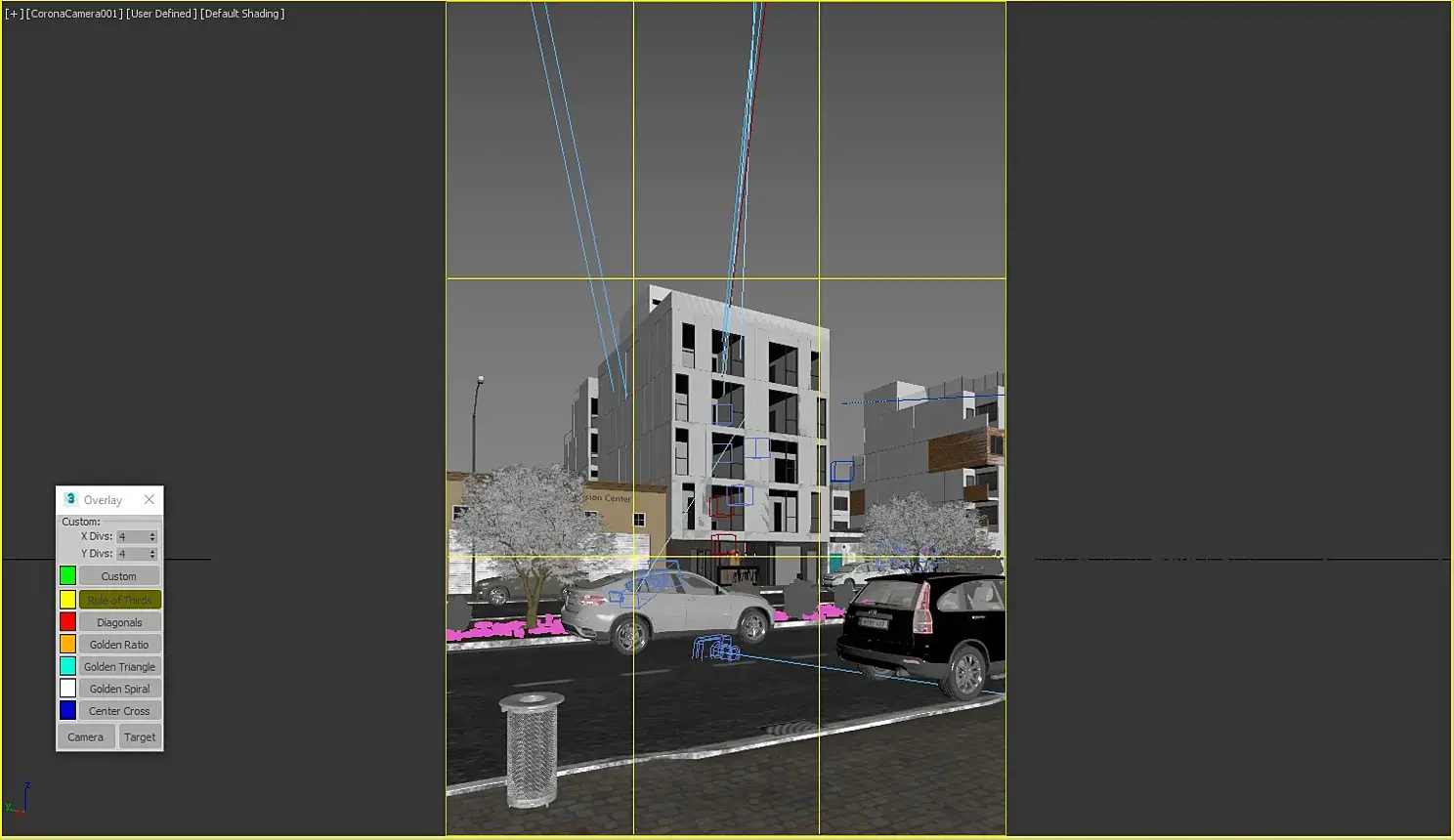Enable the Golden Ratio overlay
Viewport: 1454px width, 840px height.
click(x=119, y=645)
